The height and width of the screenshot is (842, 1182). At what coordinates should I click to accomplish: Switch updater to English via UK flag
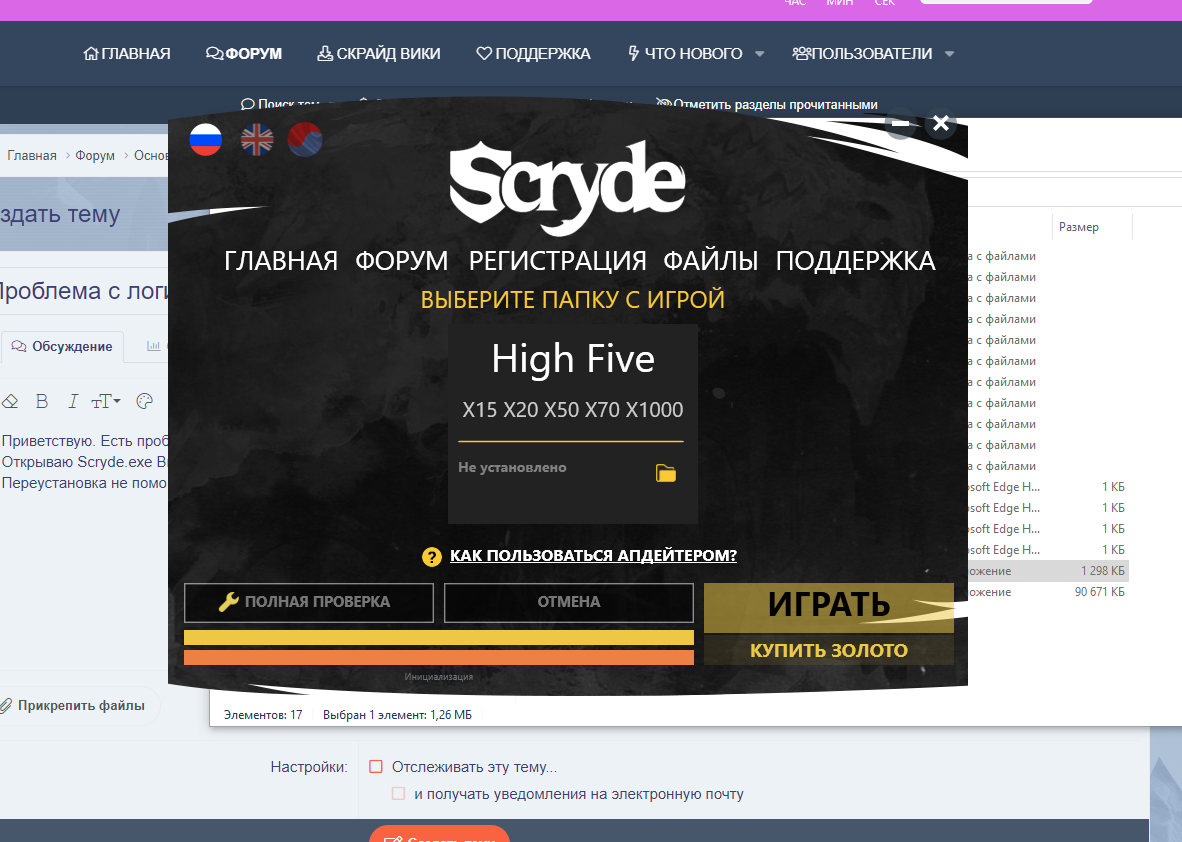256,140
